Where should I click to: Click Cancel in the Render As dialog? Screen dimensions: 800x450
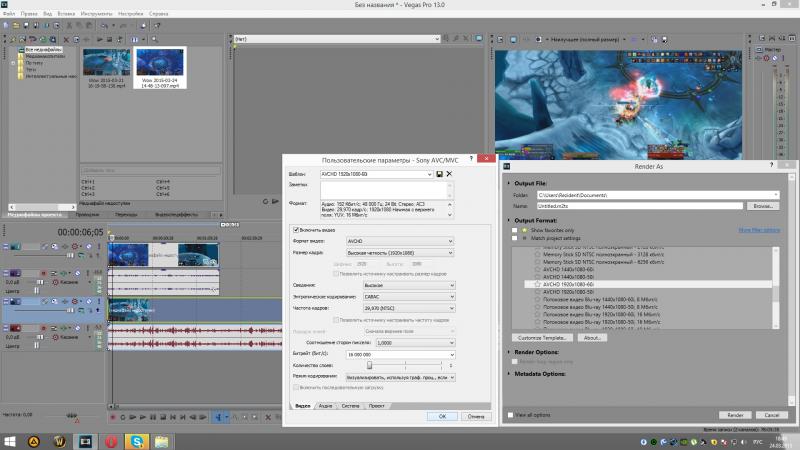tap(771, 415)
